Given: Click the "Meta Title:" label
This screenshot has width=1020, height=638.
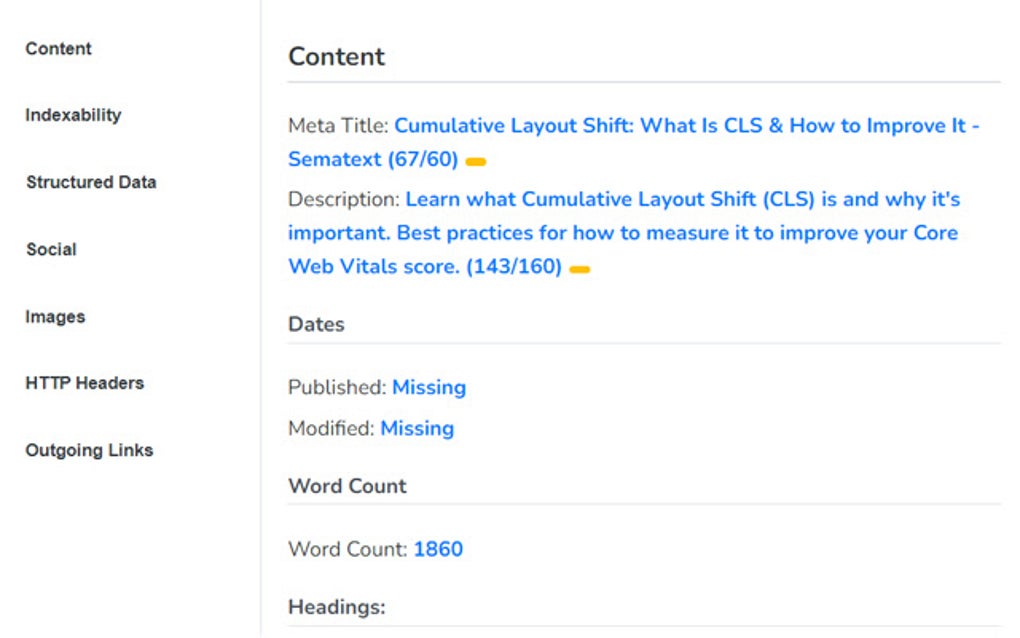Looking at the screenshot, I should (x=338, y=126).
